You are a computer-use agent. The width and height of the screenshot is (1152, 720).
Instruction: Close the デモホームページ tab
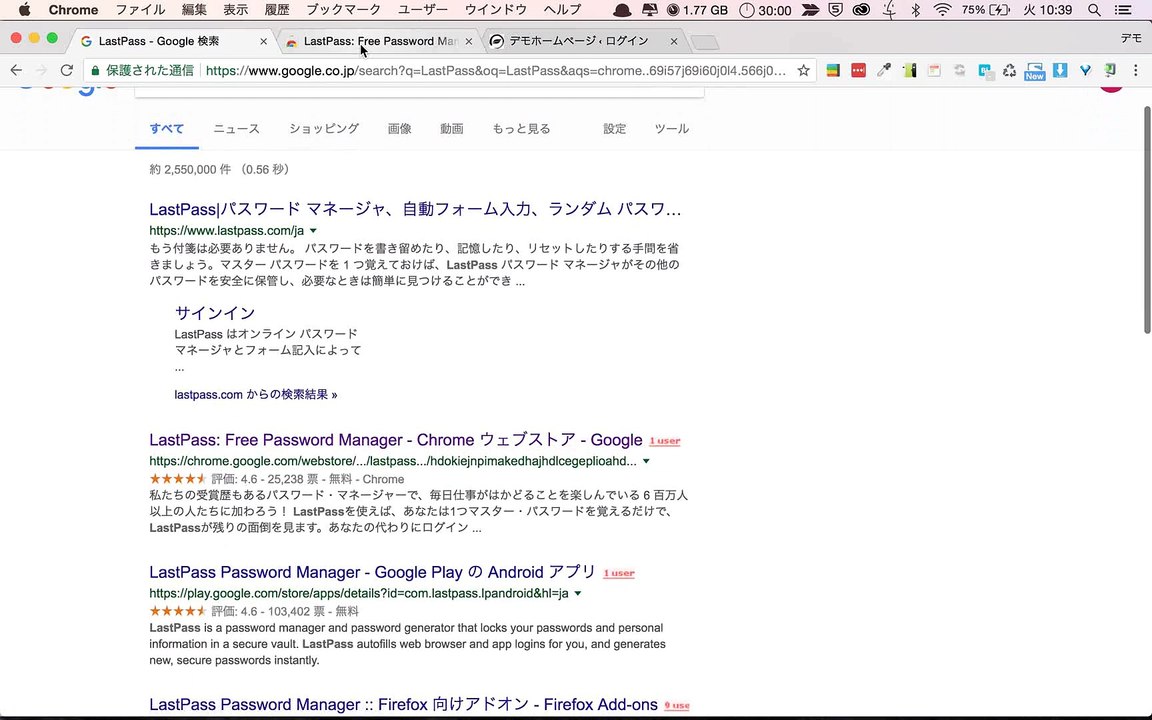point(674,42)
